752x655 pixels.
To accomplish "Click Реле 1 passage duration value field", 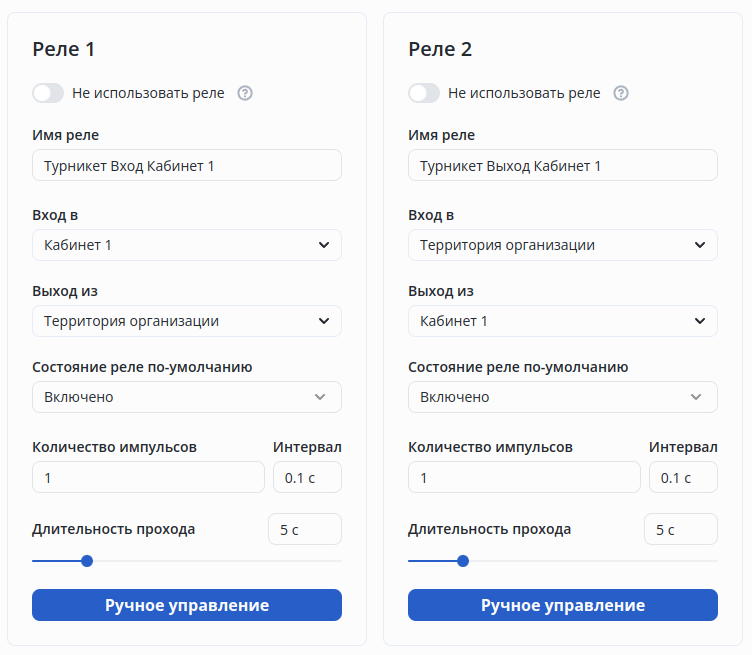I will 304,529.
